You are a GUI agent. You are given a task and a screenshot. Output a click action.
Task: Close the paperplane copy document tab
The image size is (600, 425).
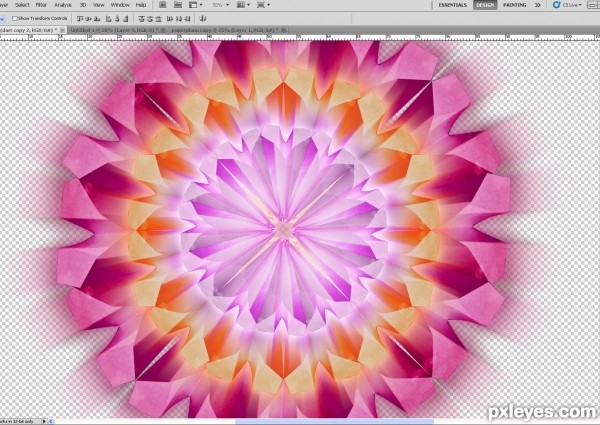pos(284,30)
